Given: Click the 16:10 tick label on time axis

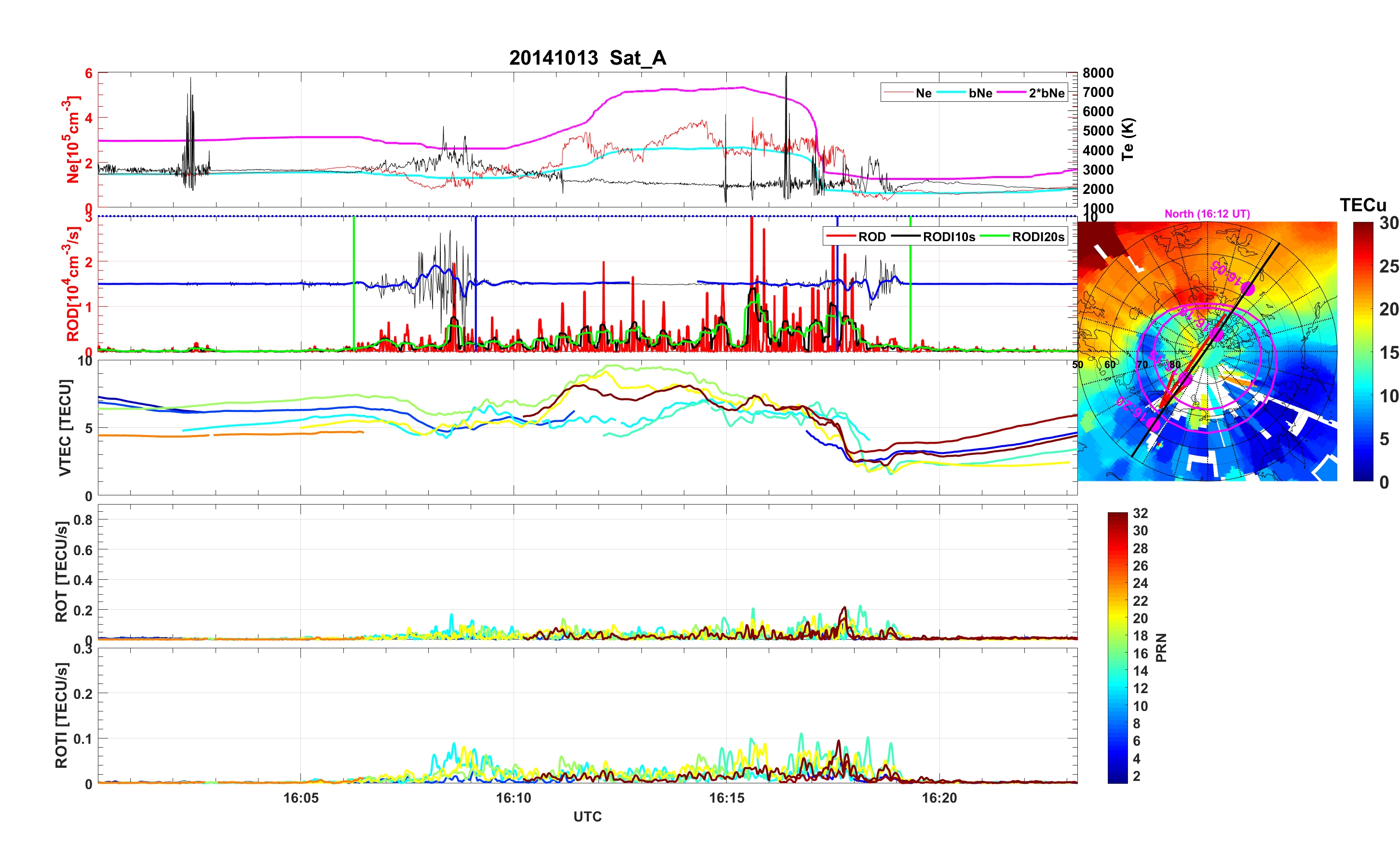Looking at the screenshot, I should click(x=513, y=798).
